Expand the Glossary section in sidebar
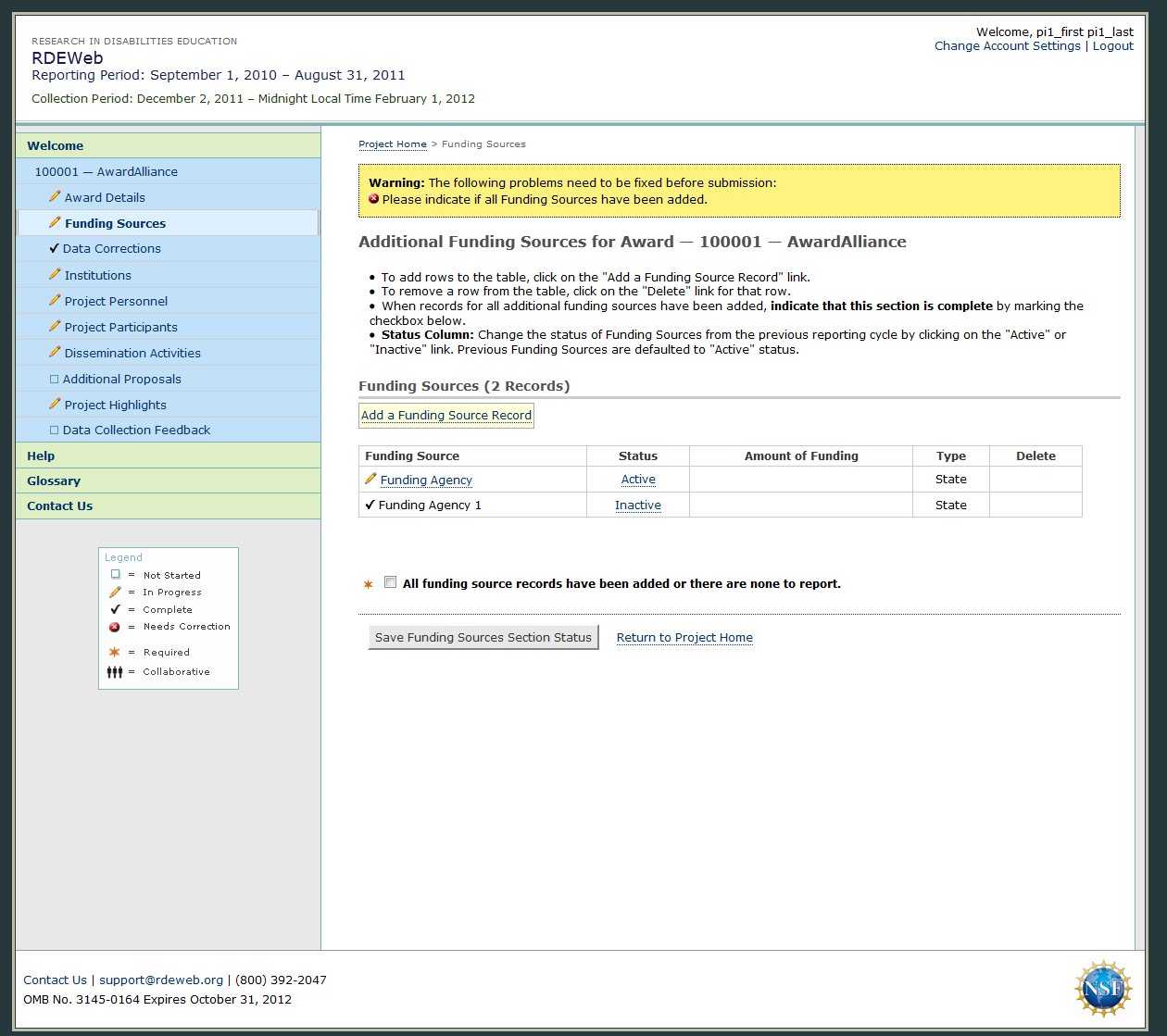1167x1036 pixels. click(x=54, y=481)
